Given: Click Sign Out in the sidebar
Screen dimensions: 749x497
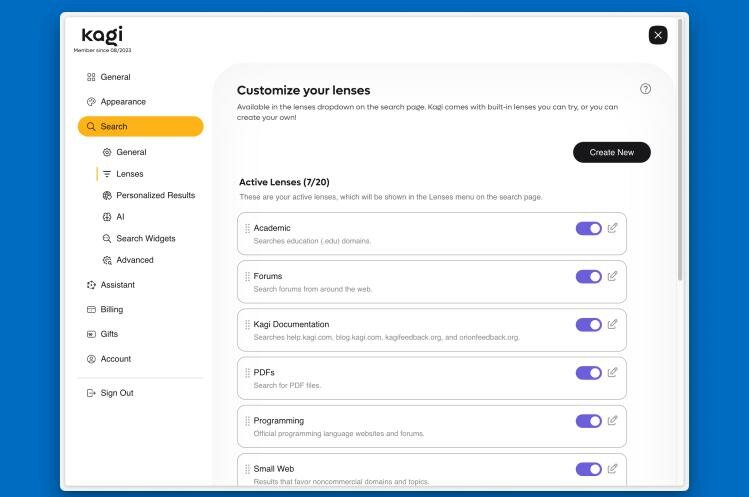Looking at the screenshot, I should click(116, 393).
